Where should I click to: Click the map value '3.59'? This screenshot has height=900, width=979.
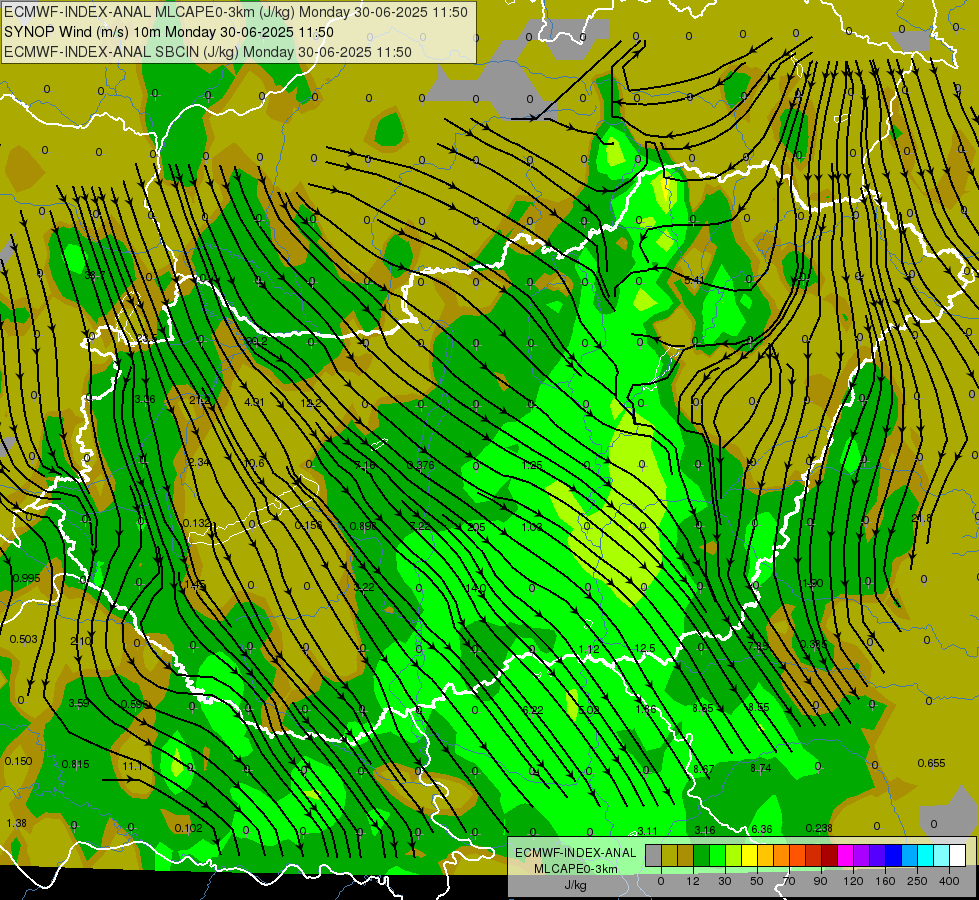(x=79, y=703)
